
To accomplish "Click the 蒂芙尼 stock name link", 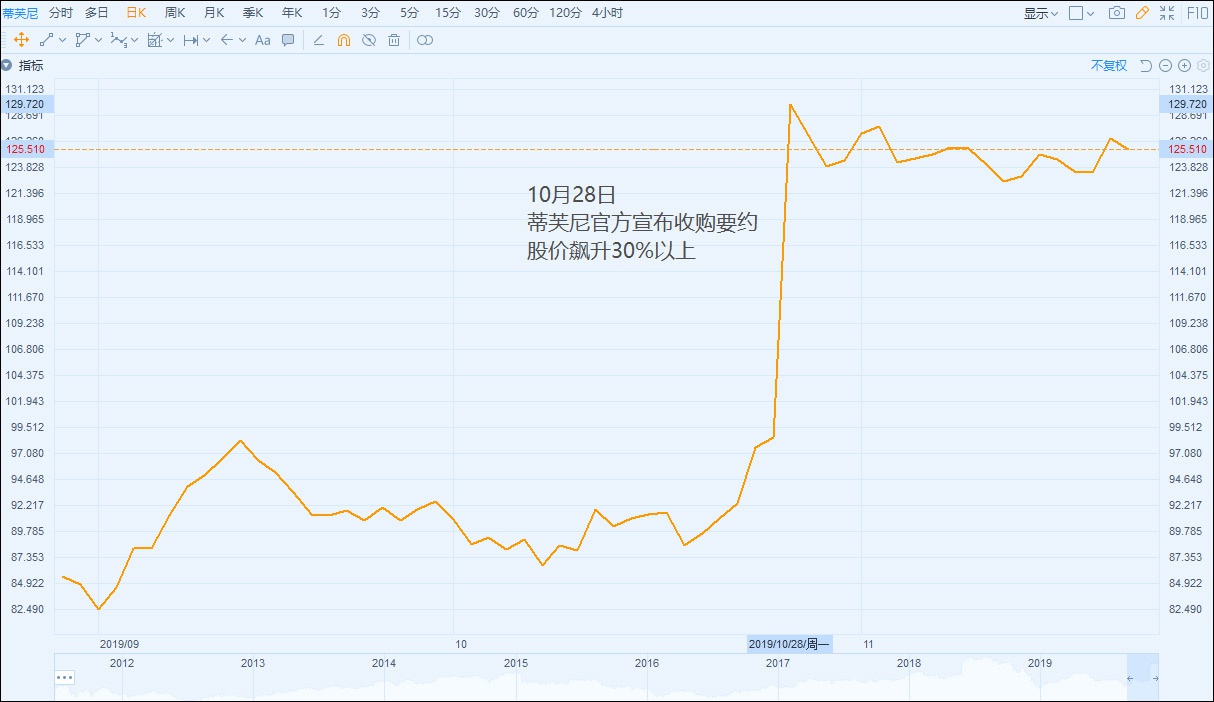I will pos(20,13).
